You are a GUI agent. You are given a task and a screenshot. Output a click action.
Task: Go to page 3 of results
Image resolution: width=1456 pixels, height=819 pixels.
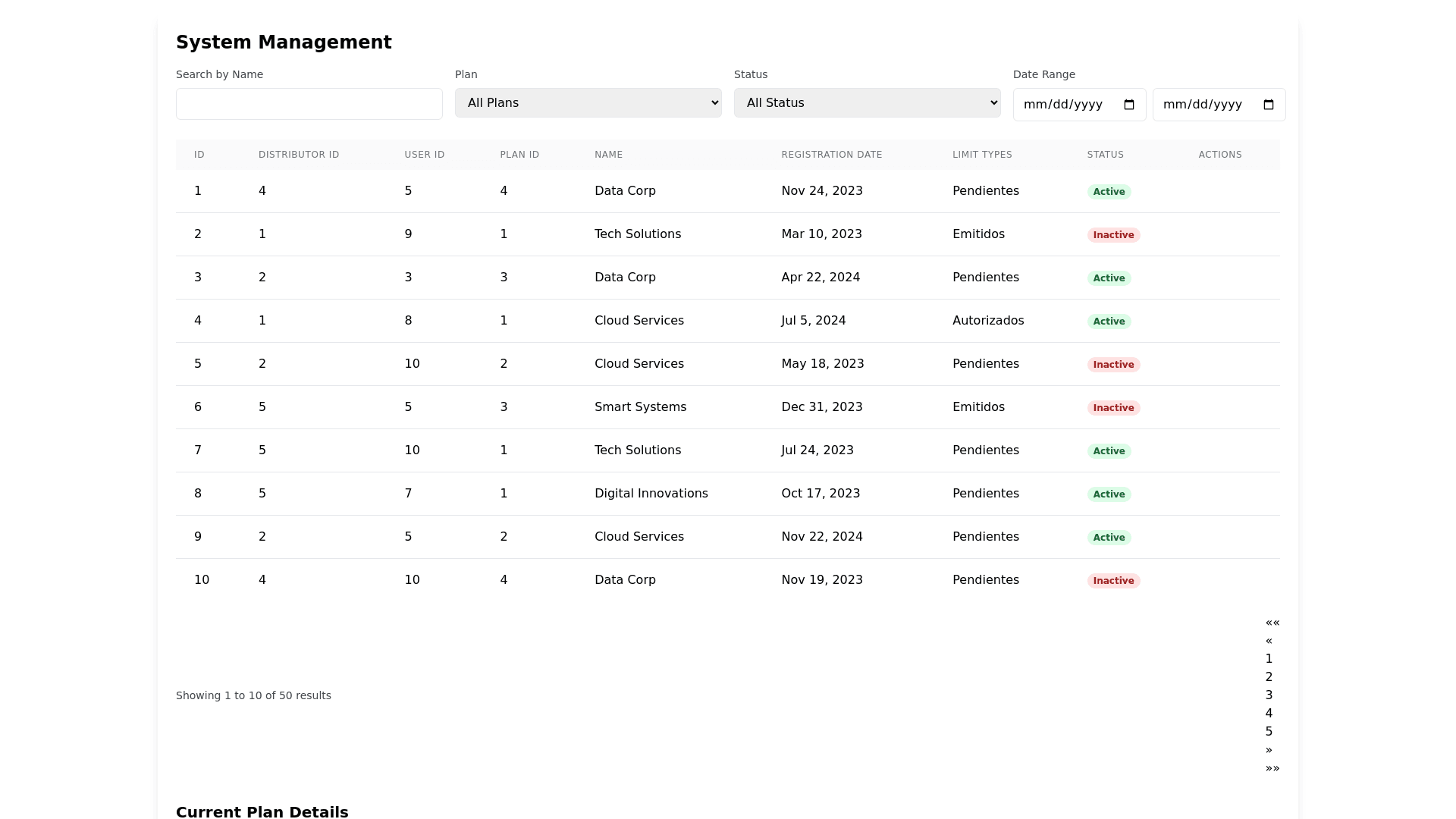(1269, 695)
